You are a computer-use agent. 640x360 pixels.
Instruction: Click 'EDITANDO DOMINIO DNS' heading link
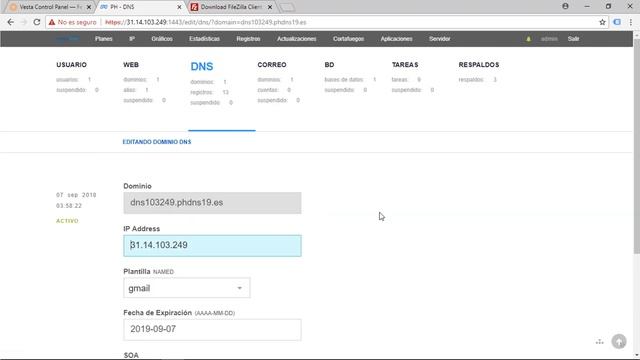(x=157, y=142)
